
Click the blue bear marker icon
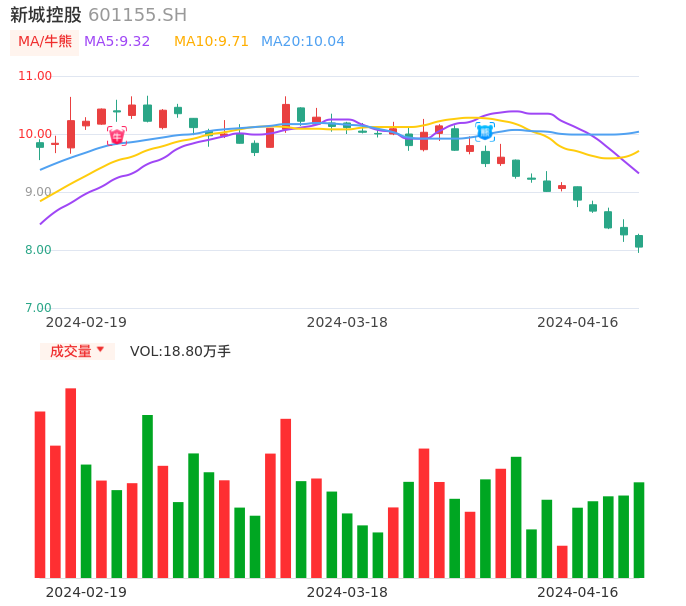(x=485, y=132)
